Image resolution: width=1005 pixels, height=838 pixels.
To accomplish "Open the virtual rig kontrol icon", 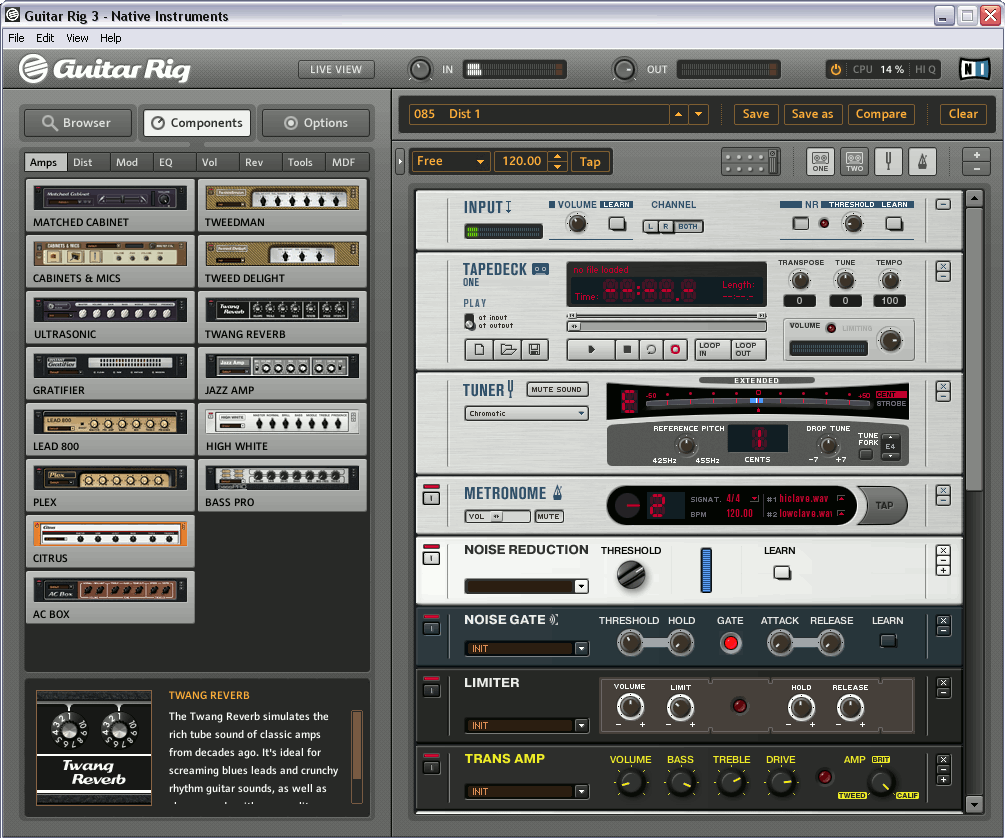I will coord(750,162).
